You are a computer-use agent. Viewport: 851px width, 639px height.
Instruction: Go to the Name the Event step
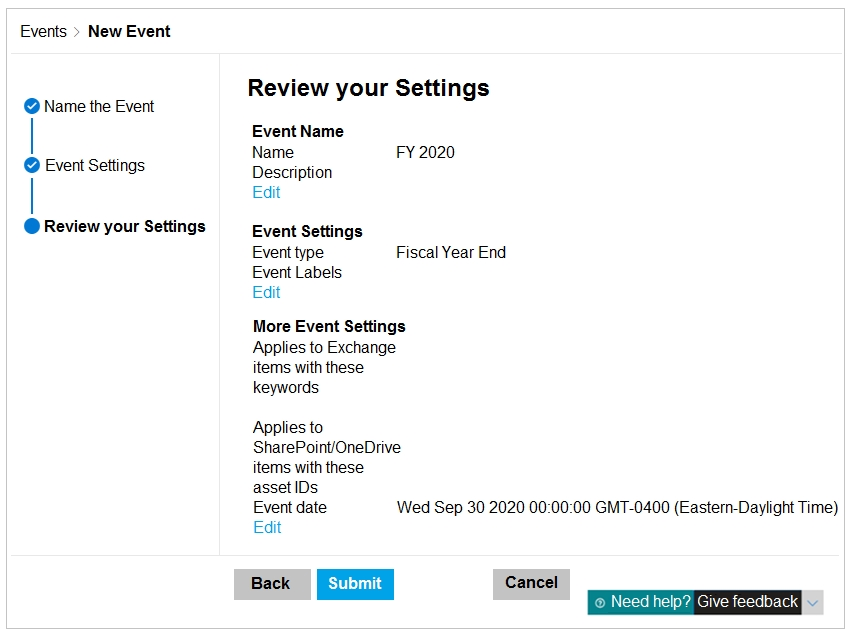coord(99,106)
